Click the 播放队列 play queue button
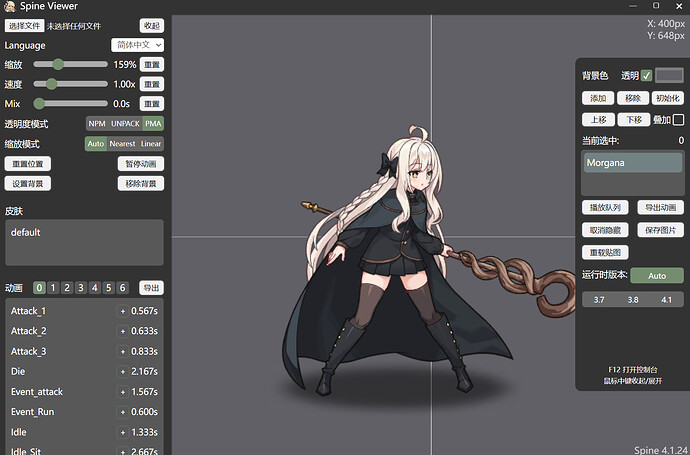 coord(605,207)
